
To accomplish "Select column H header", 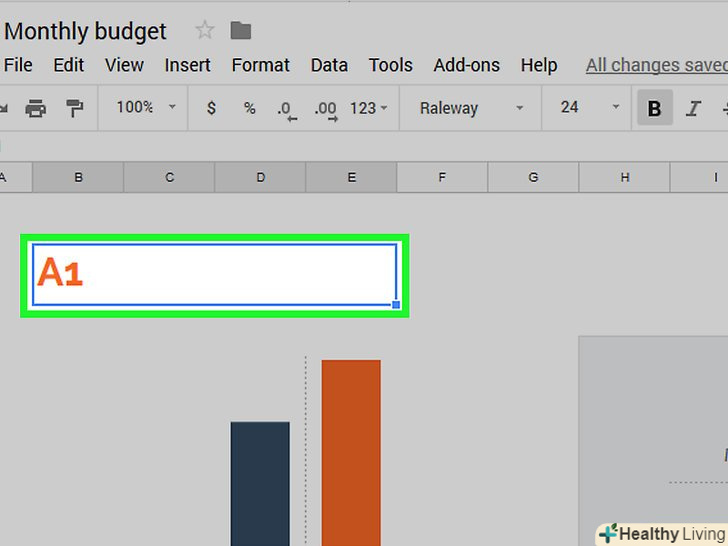I will [x=624, y=177].
